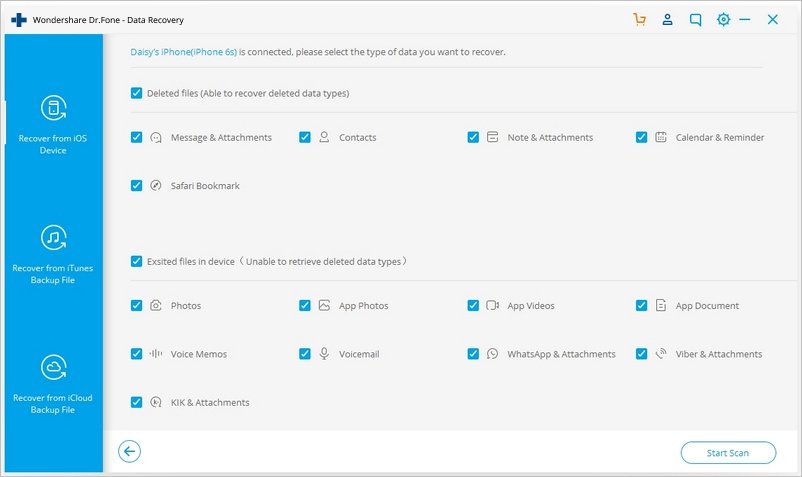Toggle the Contacts checkbox
Image resolution: width=802 pixels, height=477 pixels.
(x=305, y=138)
